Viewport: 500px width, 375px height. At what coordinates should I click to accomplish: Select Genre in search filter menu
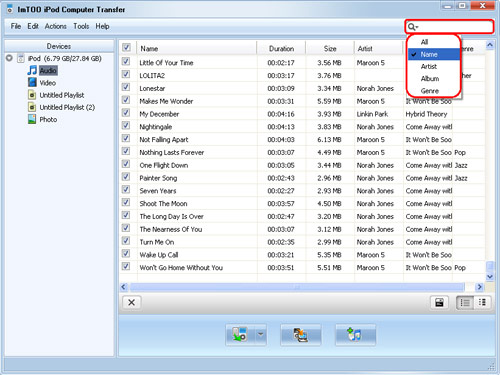click(434, 91)
